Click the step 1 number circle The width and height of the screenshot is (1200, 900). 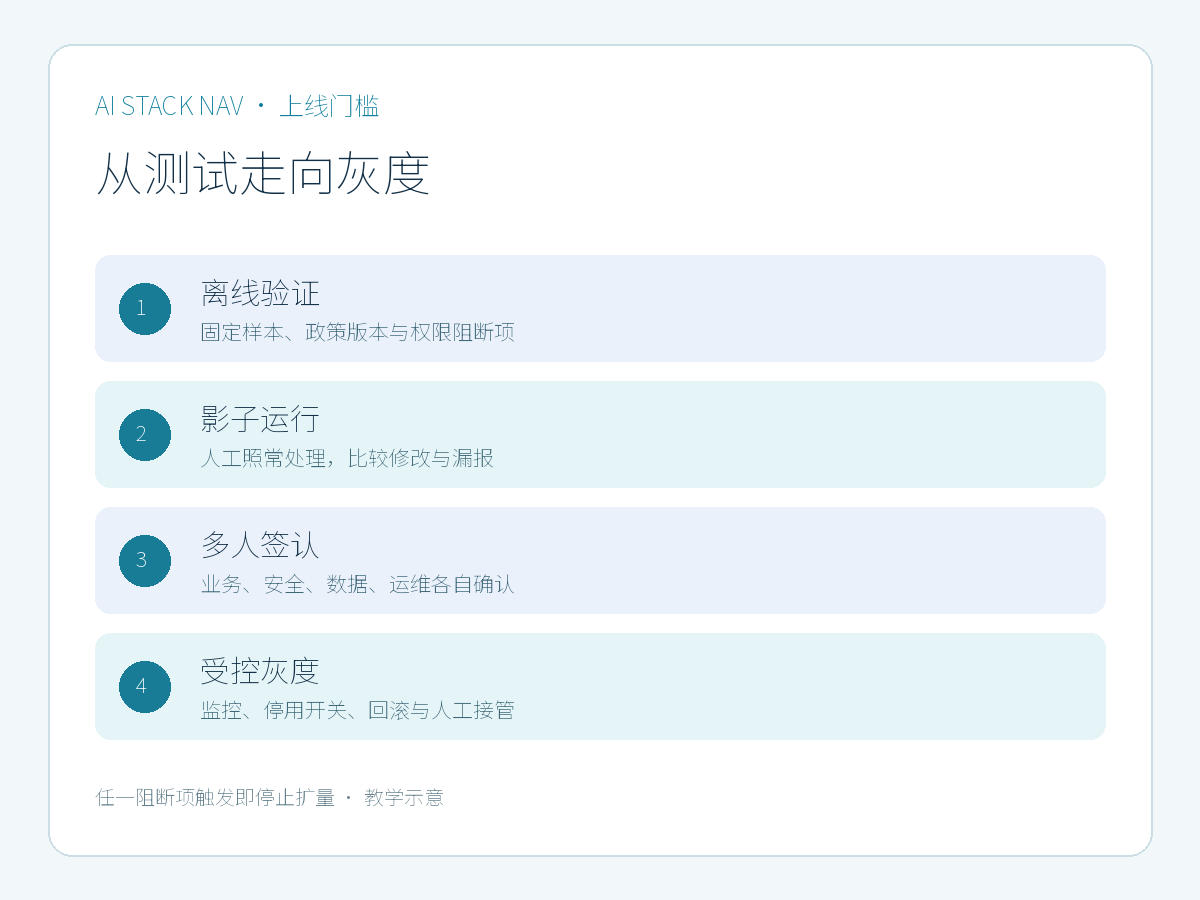[x=145, y=308]
